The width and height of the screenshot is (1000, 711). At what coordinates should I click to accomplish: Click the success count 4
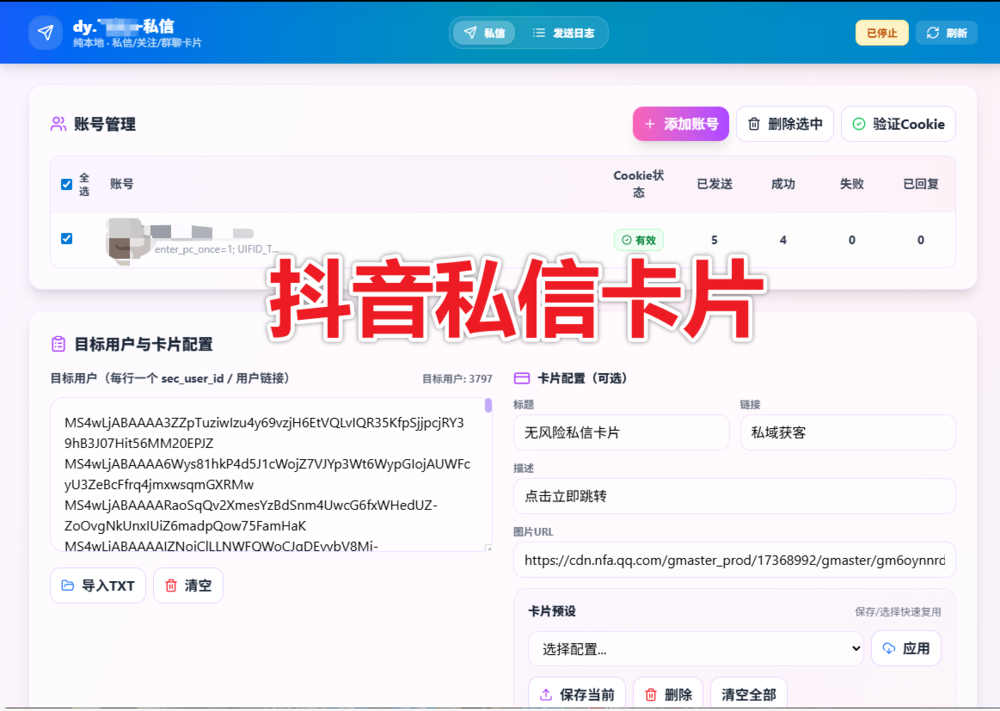[783, 240]
